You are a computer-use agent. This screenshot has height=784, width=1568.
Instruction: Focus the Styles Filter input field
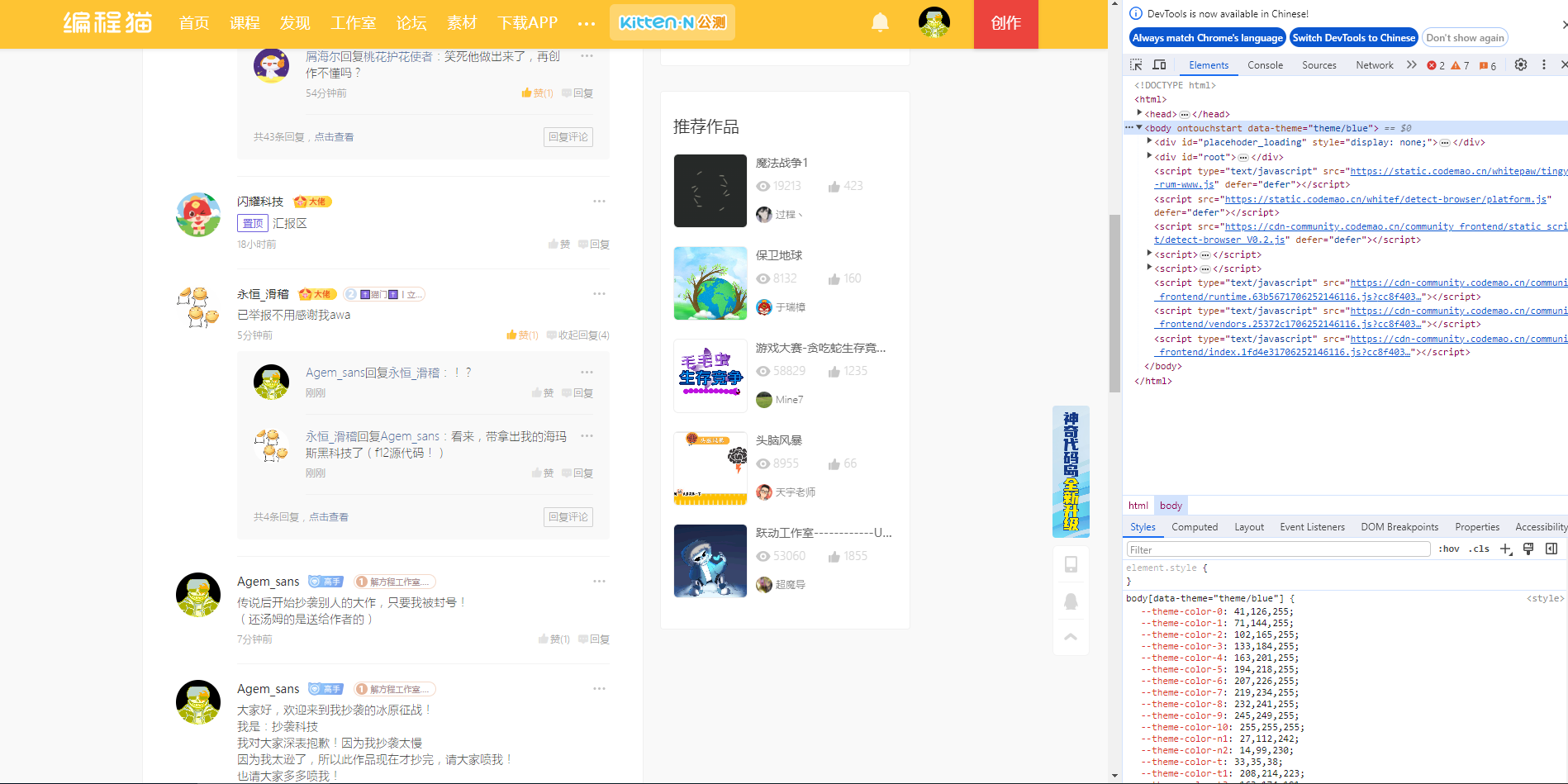(1278, 549)
